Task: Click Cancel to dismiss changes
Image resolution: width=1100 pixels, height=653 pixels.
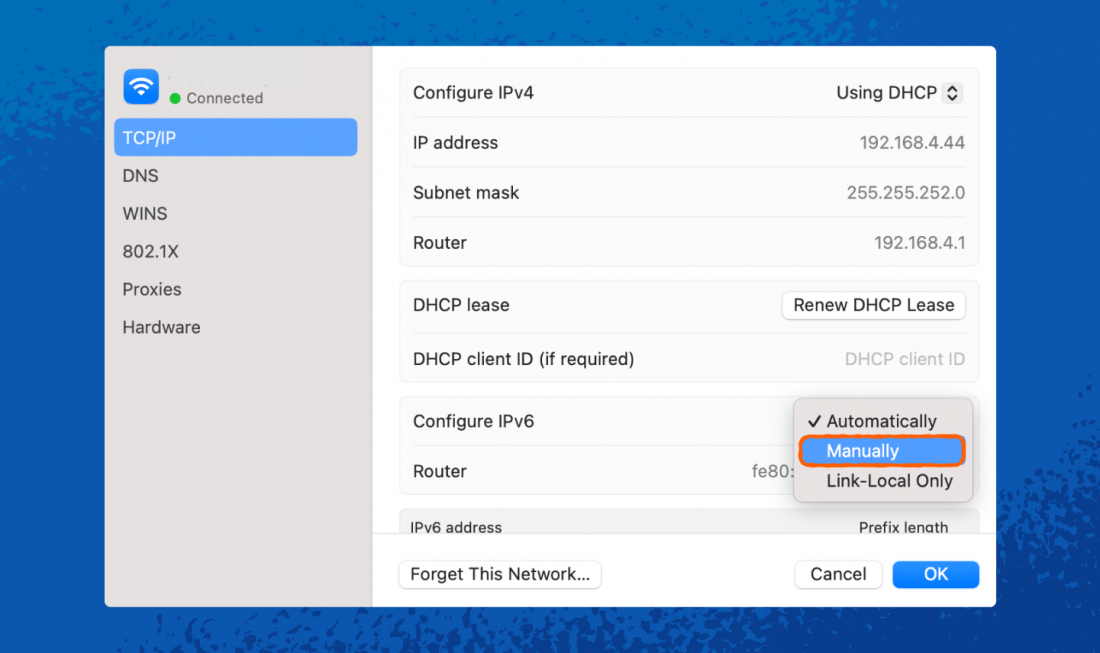Action: pyautogui.click(x=838, y=574)
